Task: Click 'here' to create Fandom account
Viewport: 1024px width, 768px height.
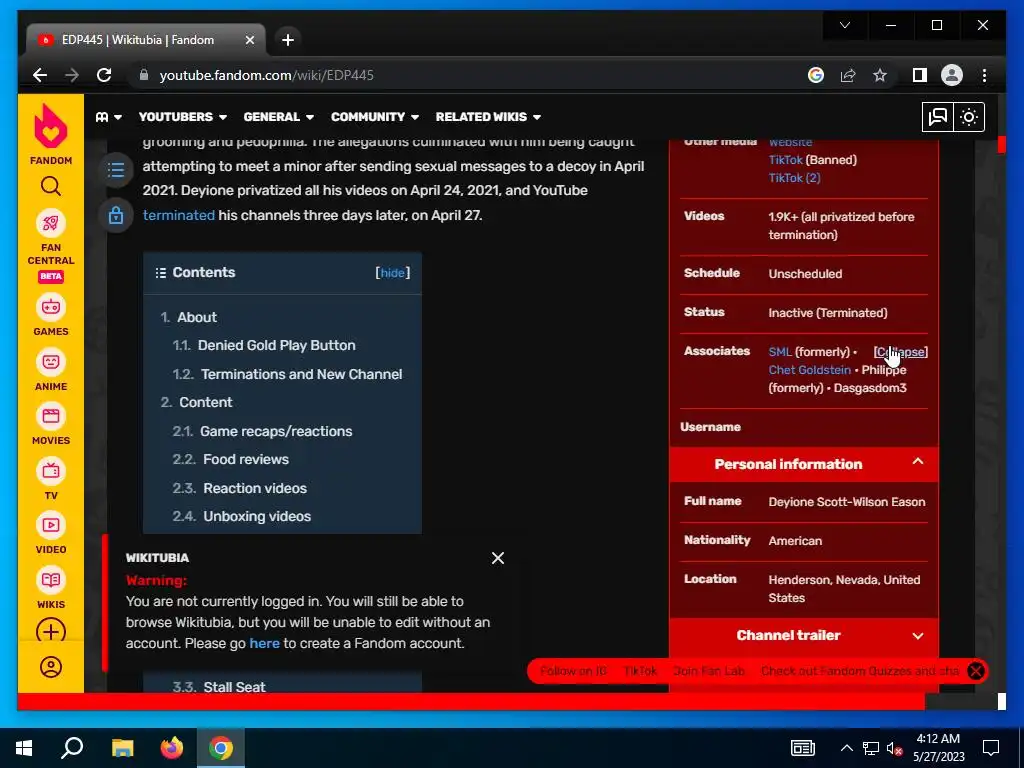Action: click(x=264, y=643)
